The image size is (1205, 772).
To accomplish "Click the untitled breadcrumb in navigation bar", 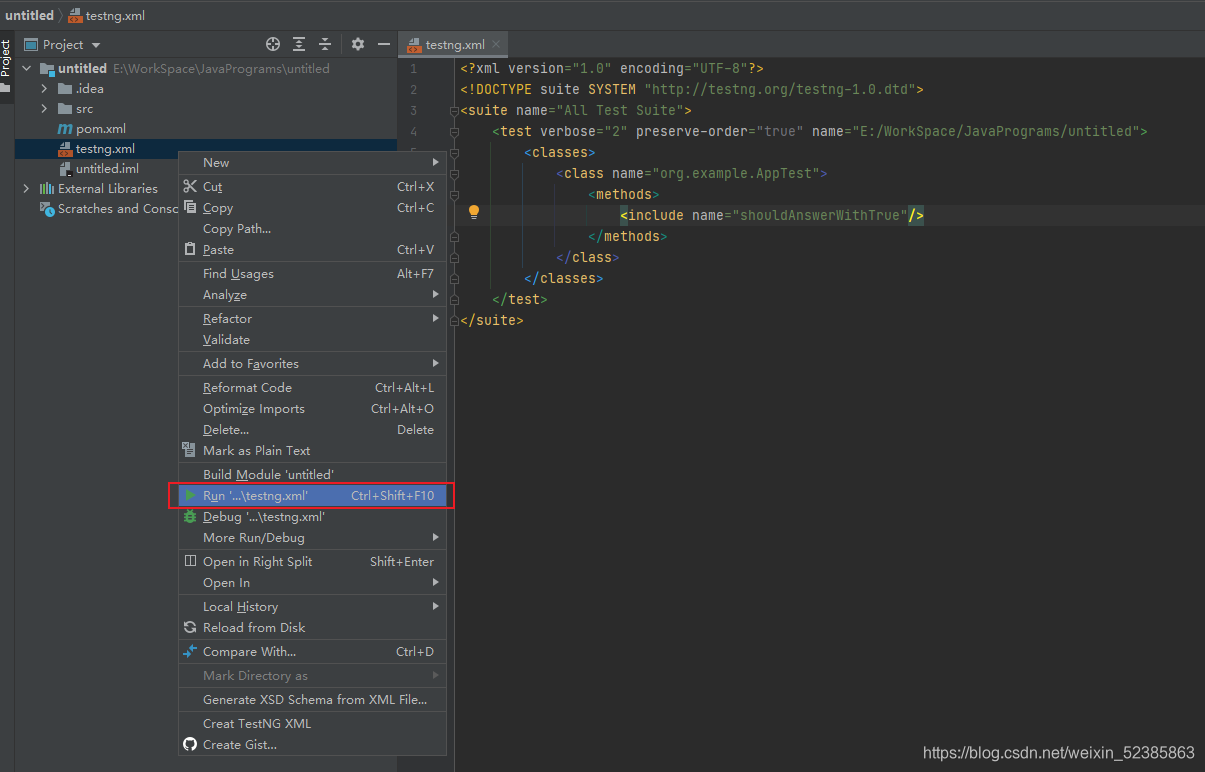I will (x=29, y=15).
